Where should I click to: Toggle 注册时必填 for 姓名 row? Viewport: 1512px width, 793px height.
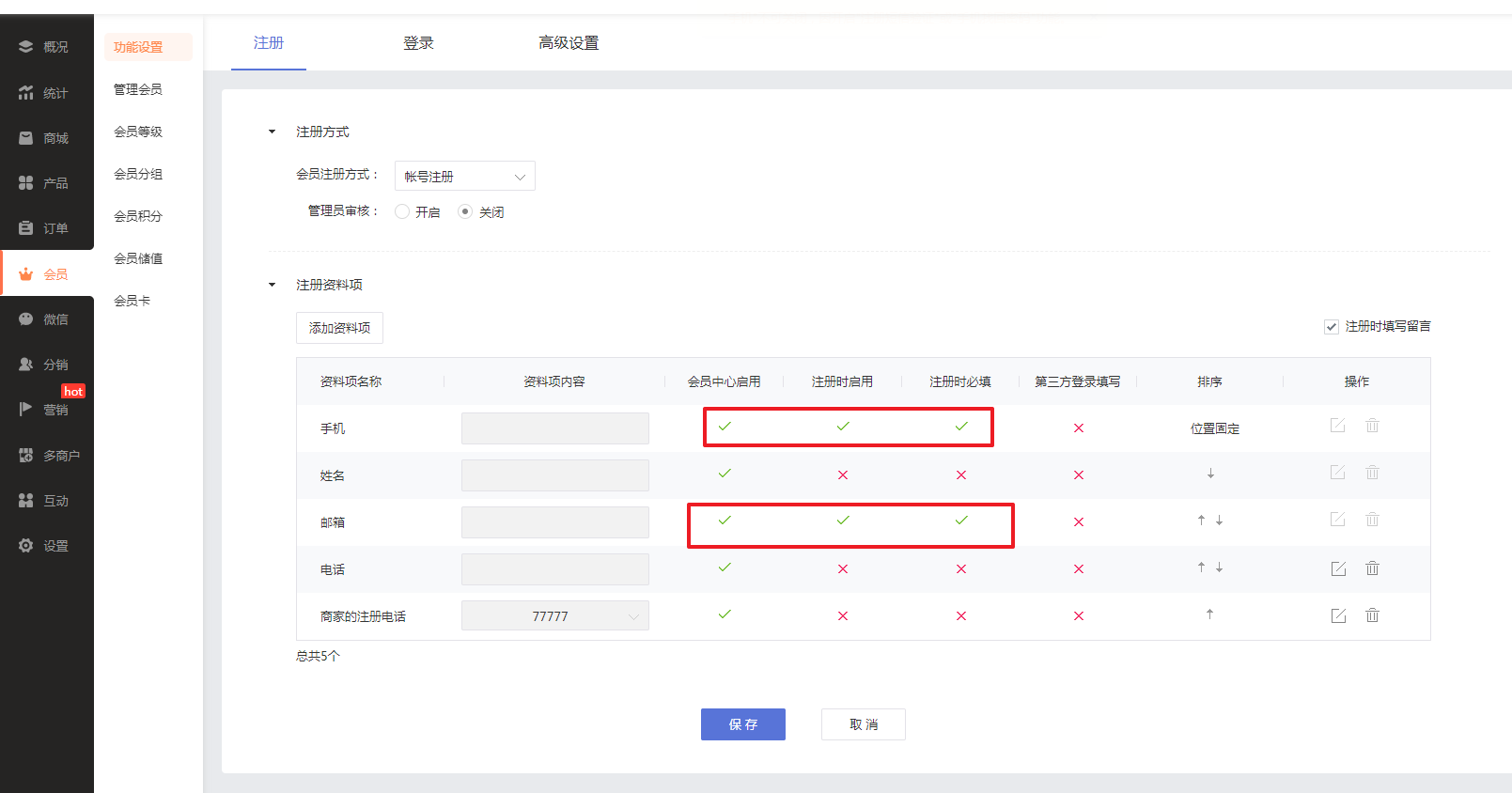(961, 474)
